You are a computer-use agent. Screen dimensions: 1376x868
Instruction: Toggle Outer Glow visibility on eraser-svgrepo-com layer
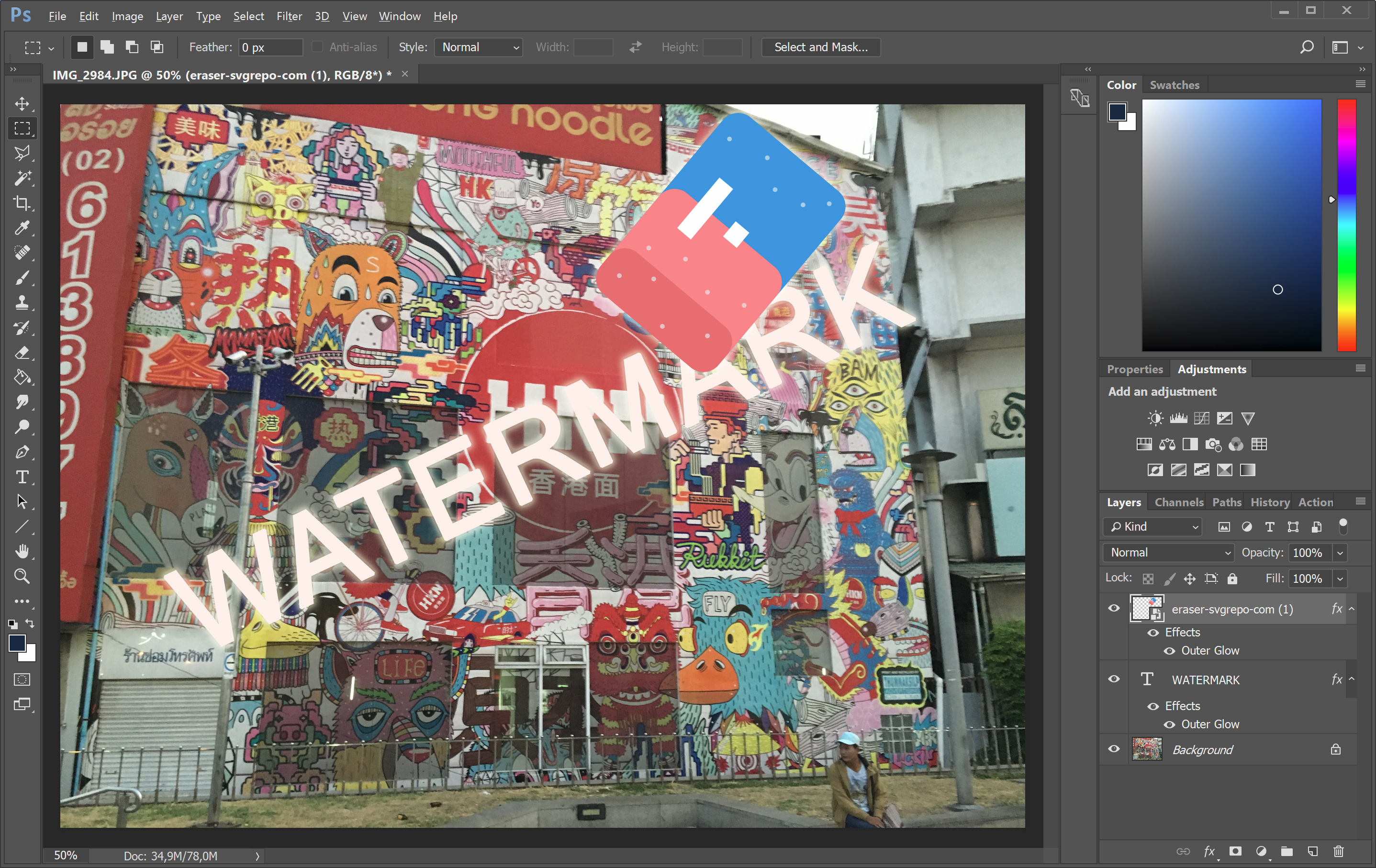pyautogui.click(x=1170, y=651)
